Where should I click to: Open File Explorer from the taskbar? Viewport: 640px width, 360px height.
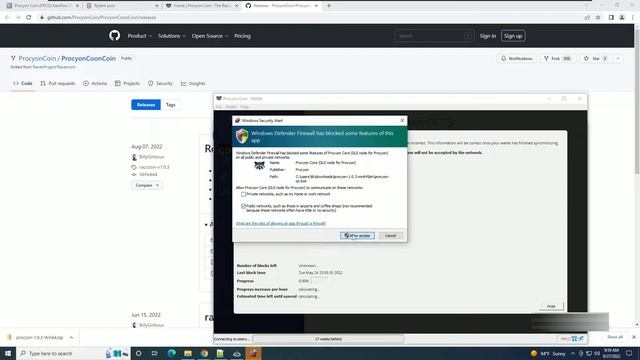click(188, 353)
